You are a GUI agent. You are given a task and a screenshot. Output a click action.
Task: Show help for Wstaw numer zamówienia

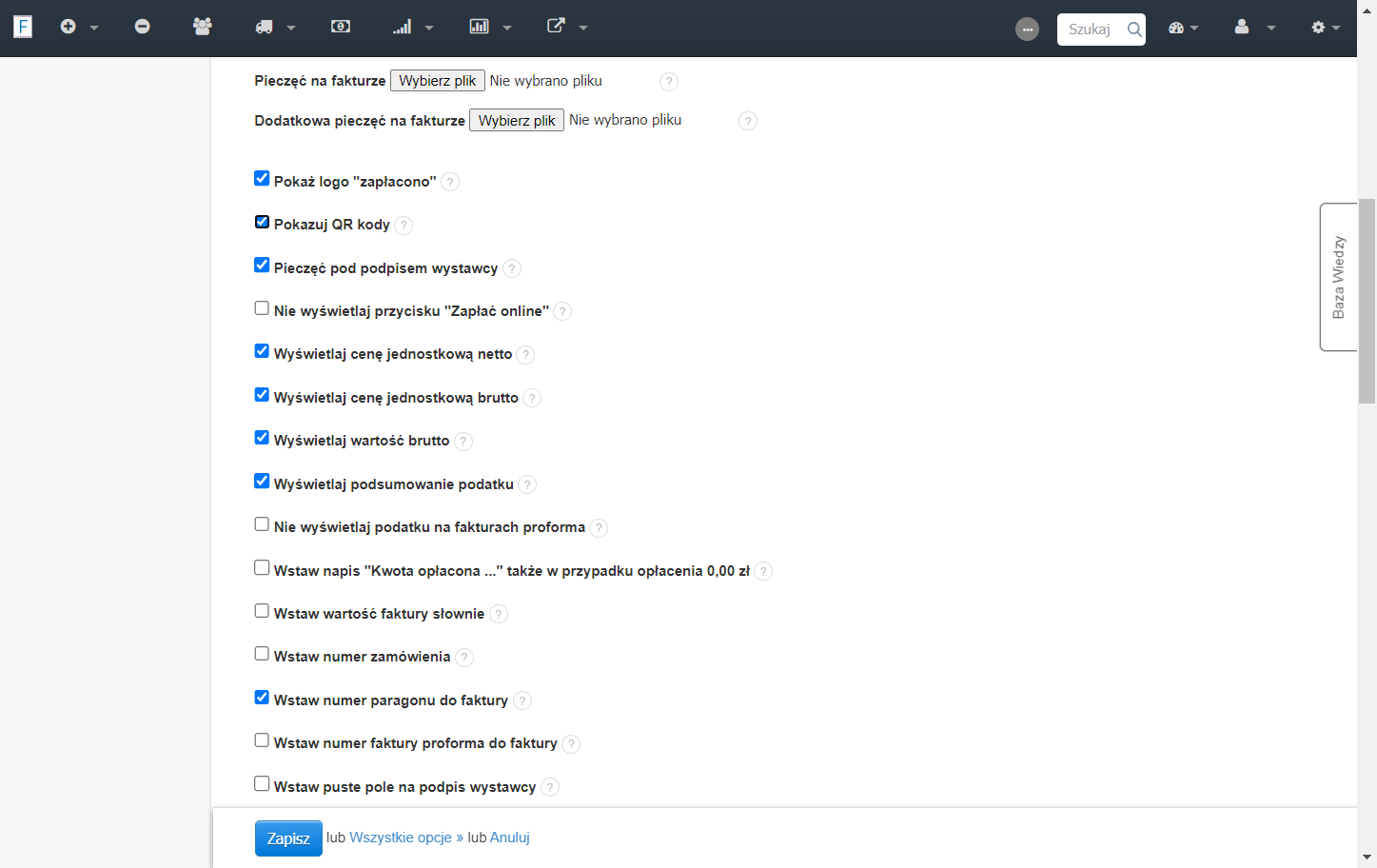click(464, 658)
